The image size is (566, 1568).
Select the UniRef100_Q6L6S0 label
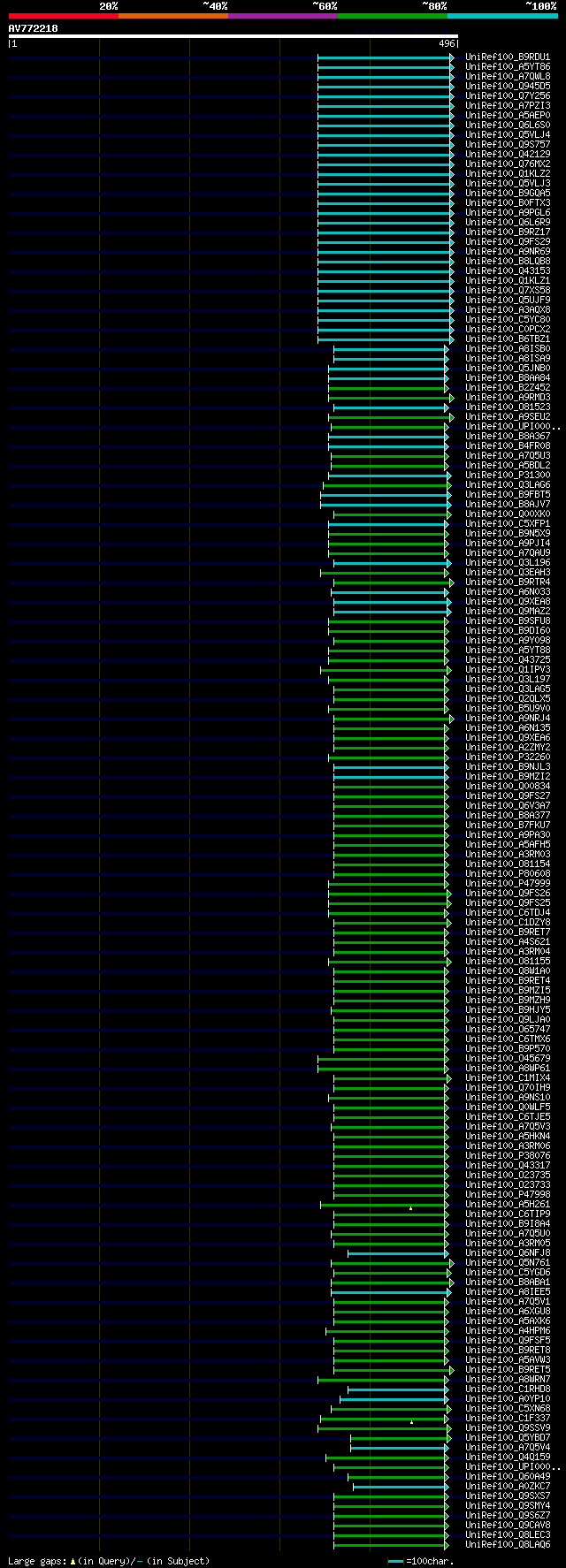pyautogui.click(x=508, y=126)
